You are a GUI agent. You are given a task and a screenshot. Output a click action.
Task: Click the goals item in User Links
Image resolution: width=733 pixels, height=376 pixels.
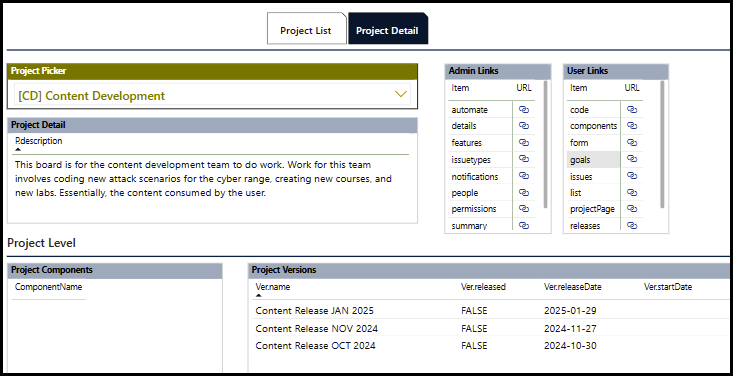pos(580,159)
